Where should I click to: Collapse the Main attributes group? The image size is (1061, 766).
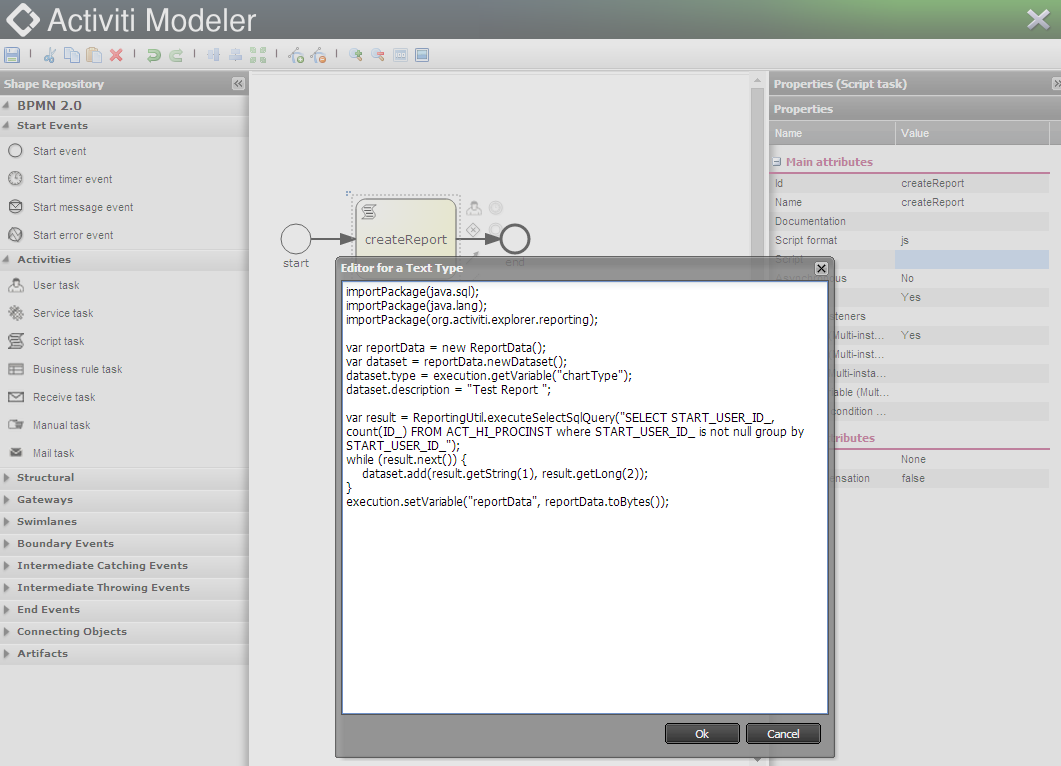point(777,162)
